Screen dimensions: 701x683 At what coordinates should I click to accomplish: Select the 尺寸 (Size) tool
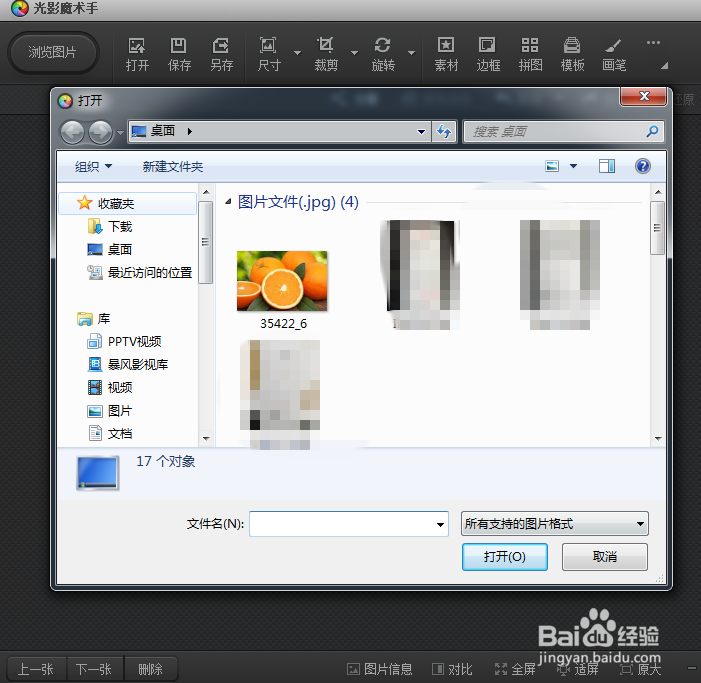269,54
